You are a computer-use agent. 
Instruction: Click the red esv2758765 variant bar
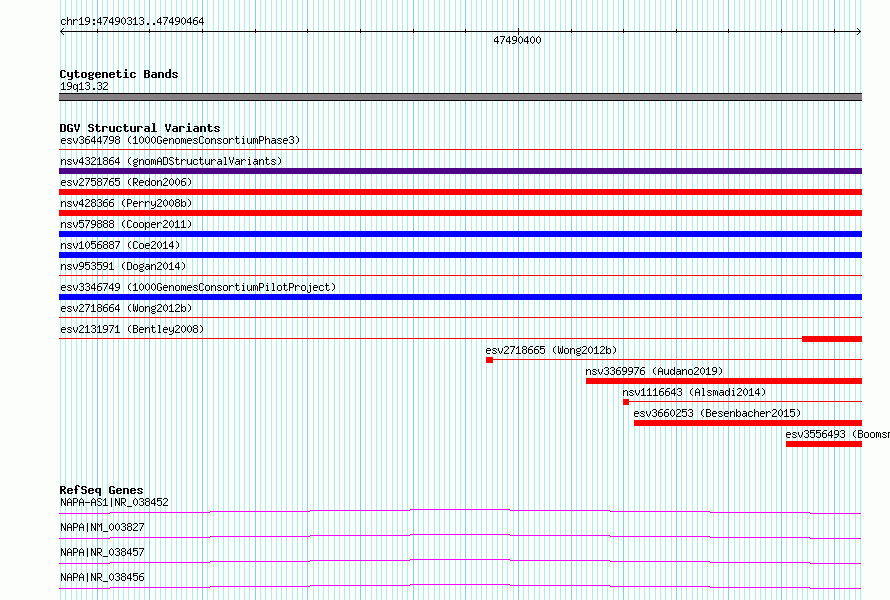460,192
